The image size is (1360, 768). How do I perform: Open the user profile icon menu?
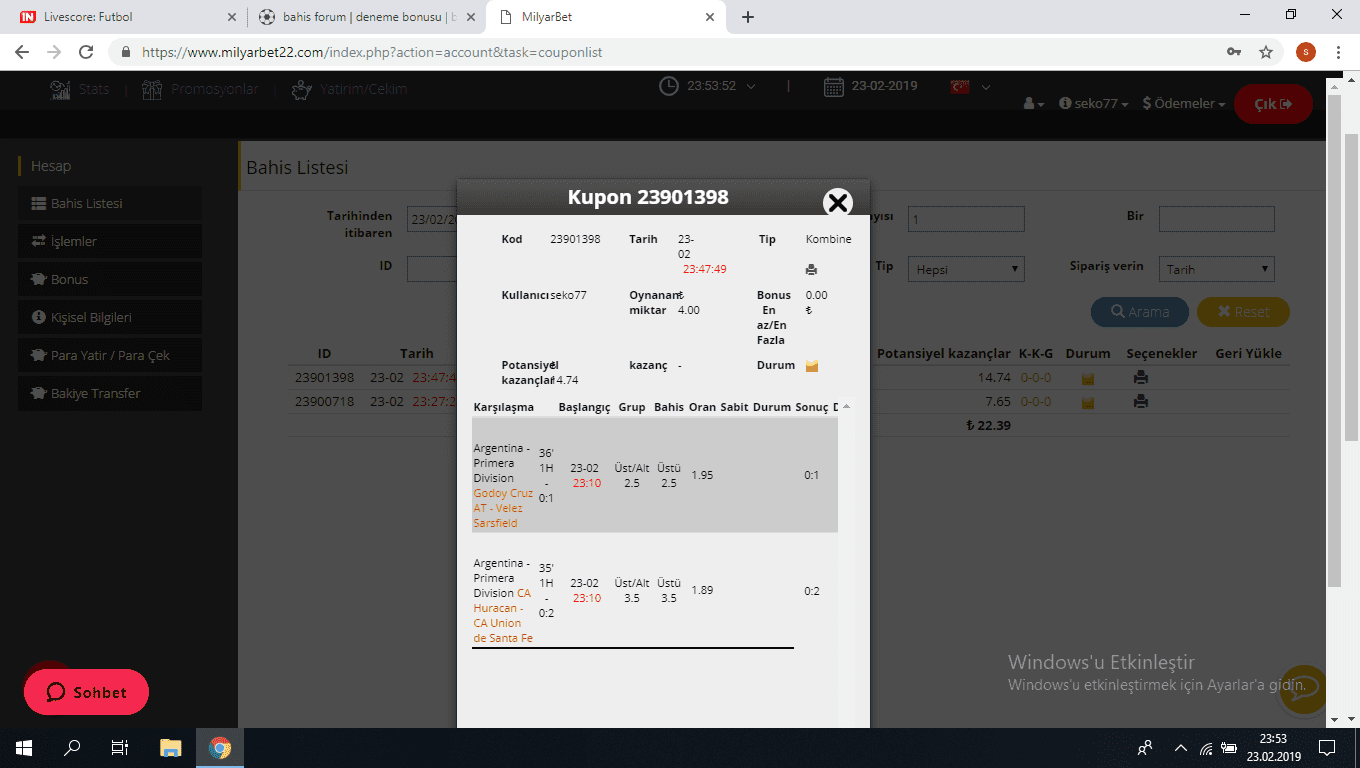pyautogui.click(x=1034, y=104)
